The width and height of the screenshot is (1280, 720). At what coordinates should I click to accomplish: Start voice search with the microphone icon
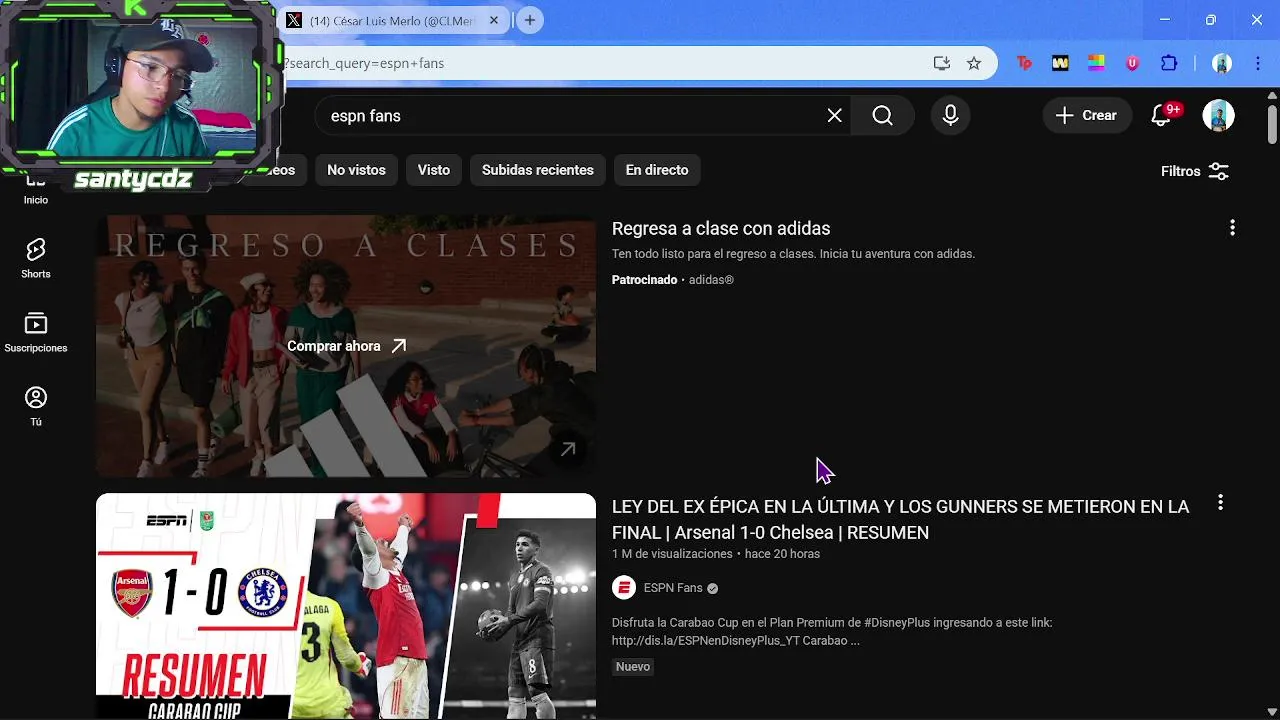[x=951, y=116]
